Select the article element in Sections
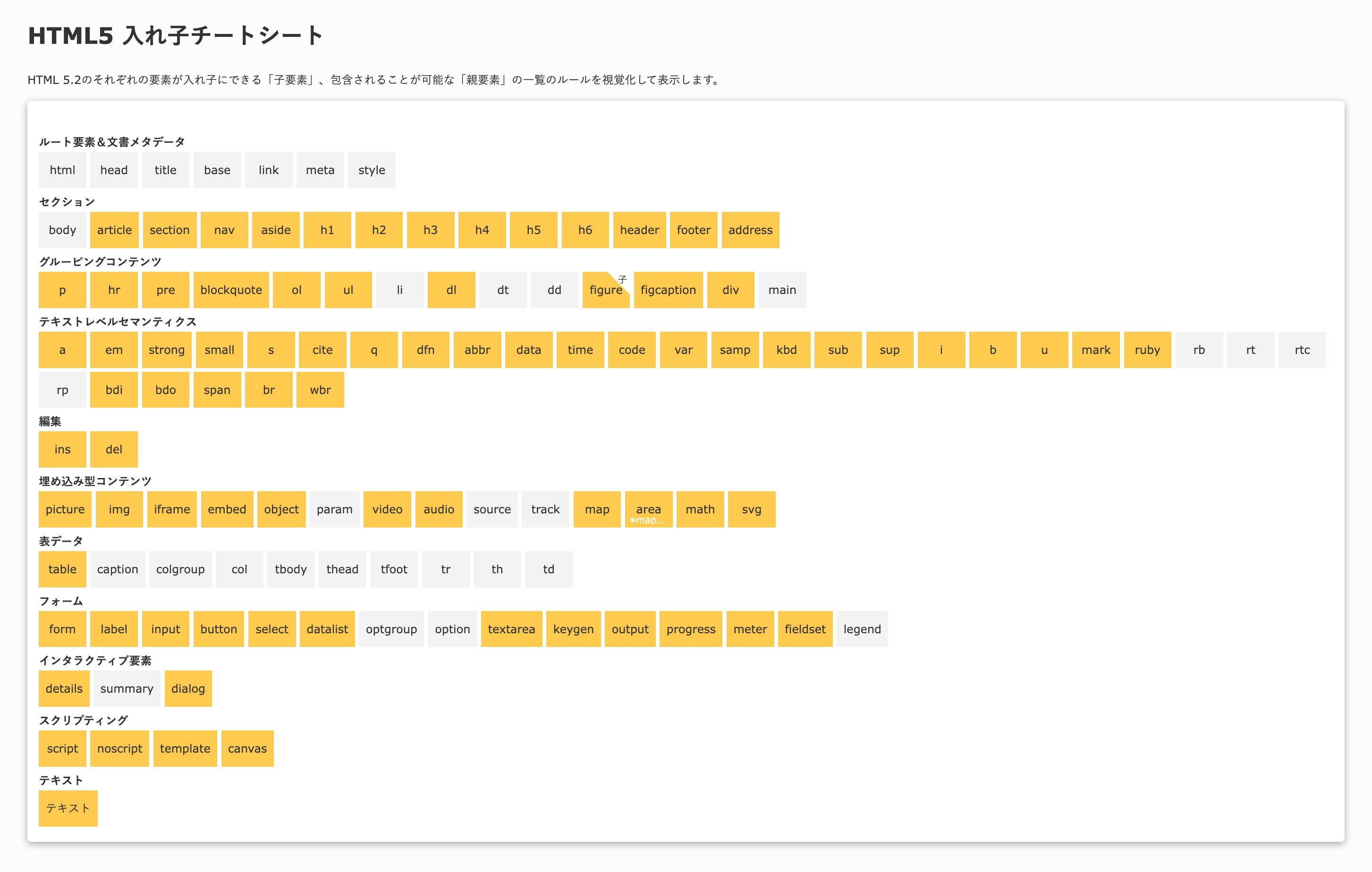 [x=114, y=230]
